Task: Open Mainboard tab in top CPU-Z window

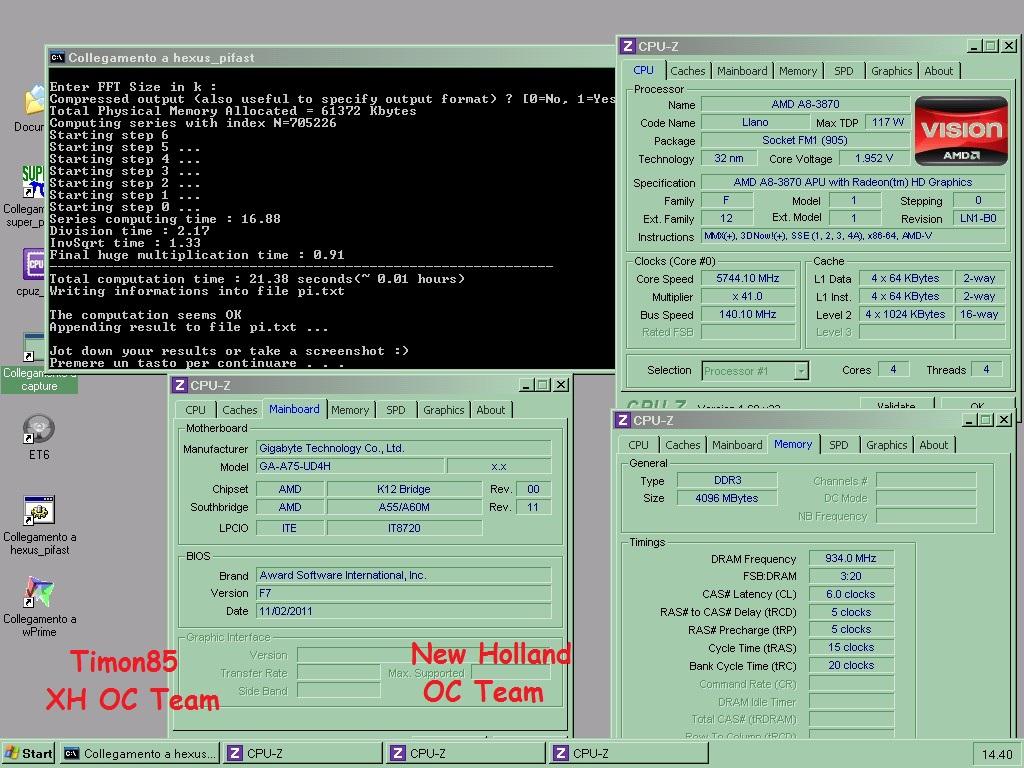Action: click(x=742, y=71)
